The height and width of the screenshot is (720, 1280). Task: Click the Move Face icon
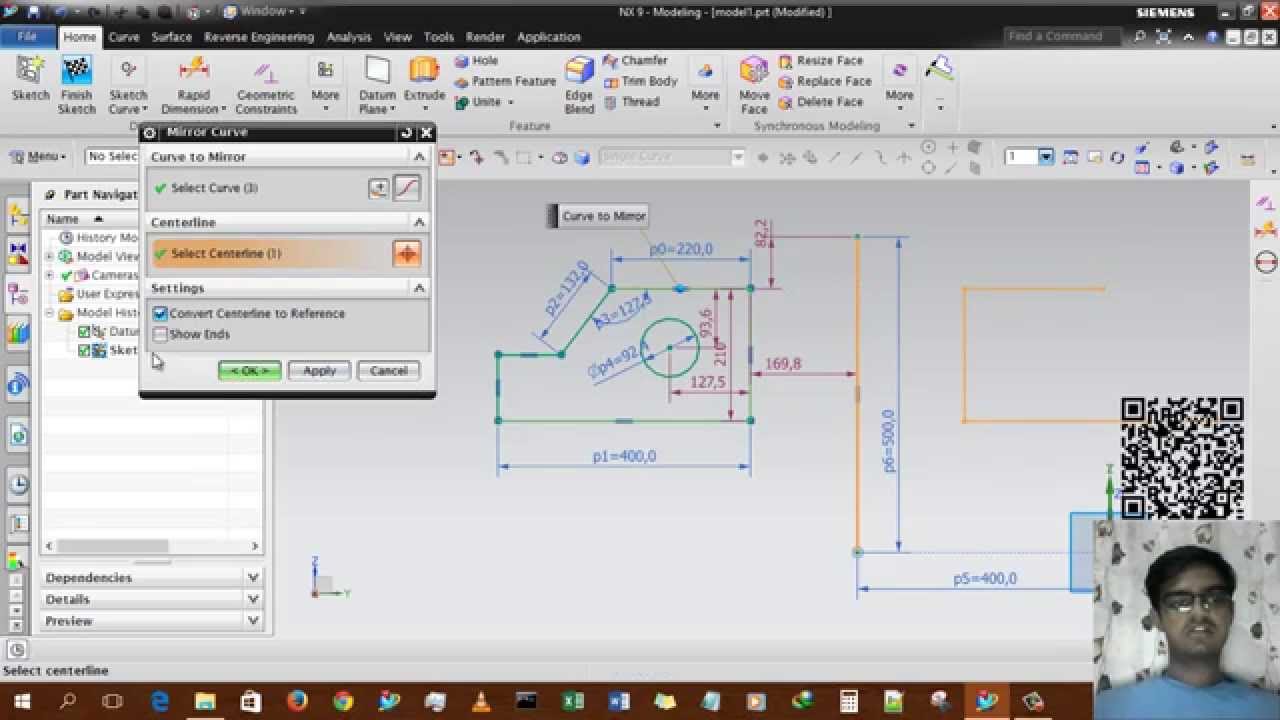[x=754, y=70]
